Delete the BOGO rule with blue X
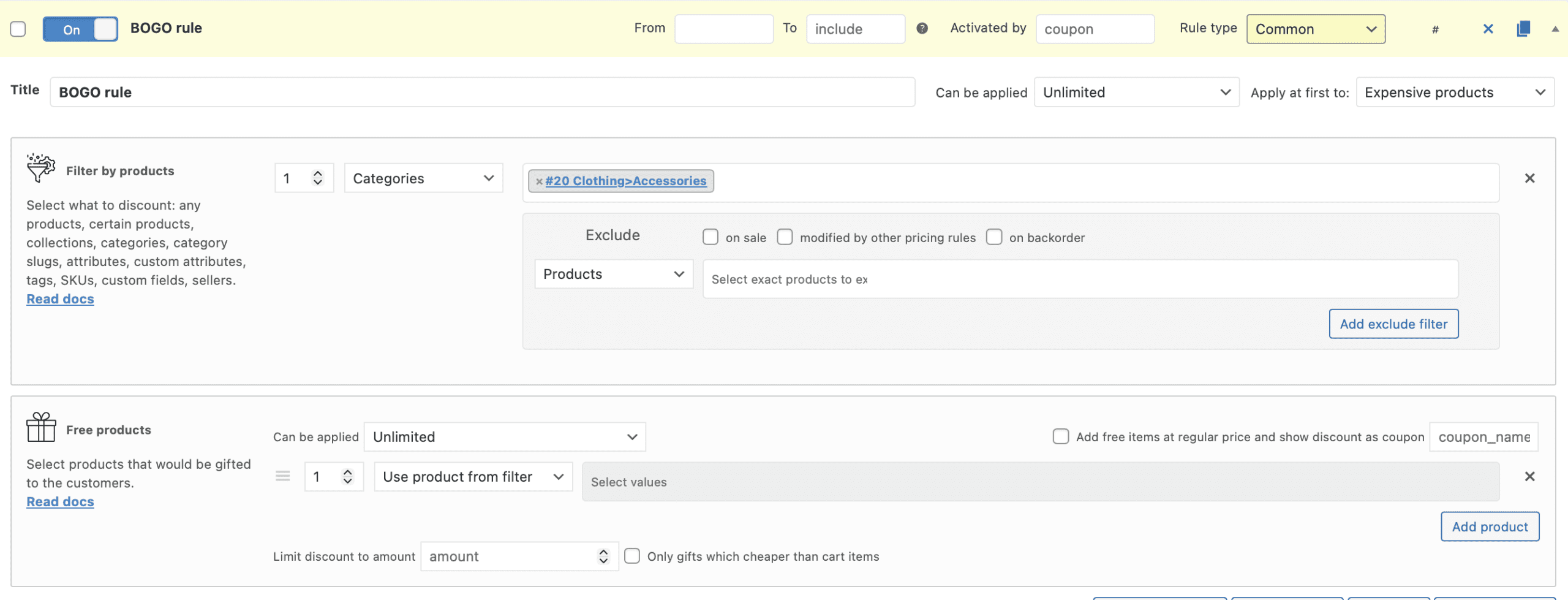The width and height of the screenshot is (1568, 600). pyautogui.click(x=1488, y=29)
